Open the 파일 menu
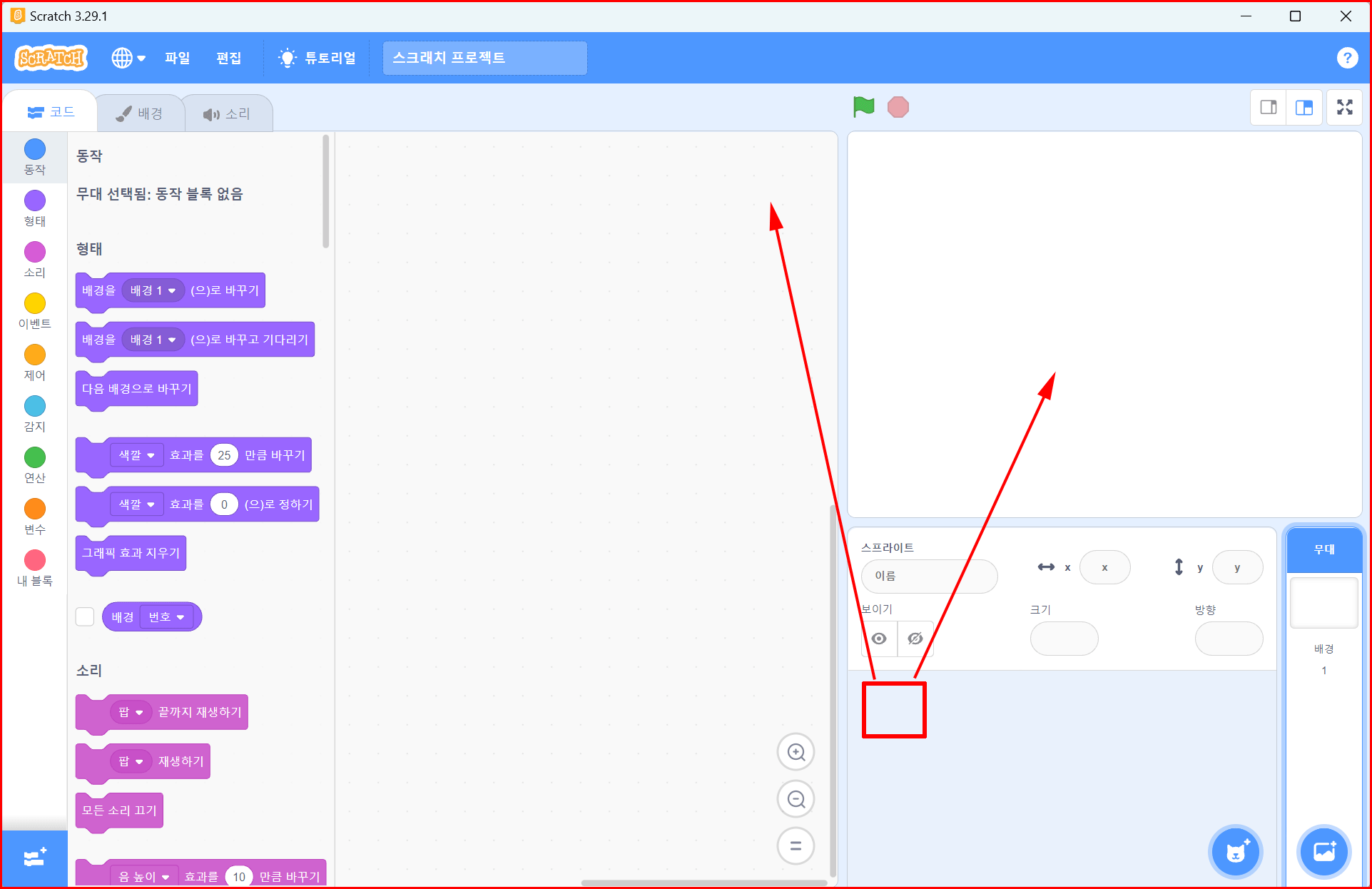1372x889 pixels. [177, 58]
